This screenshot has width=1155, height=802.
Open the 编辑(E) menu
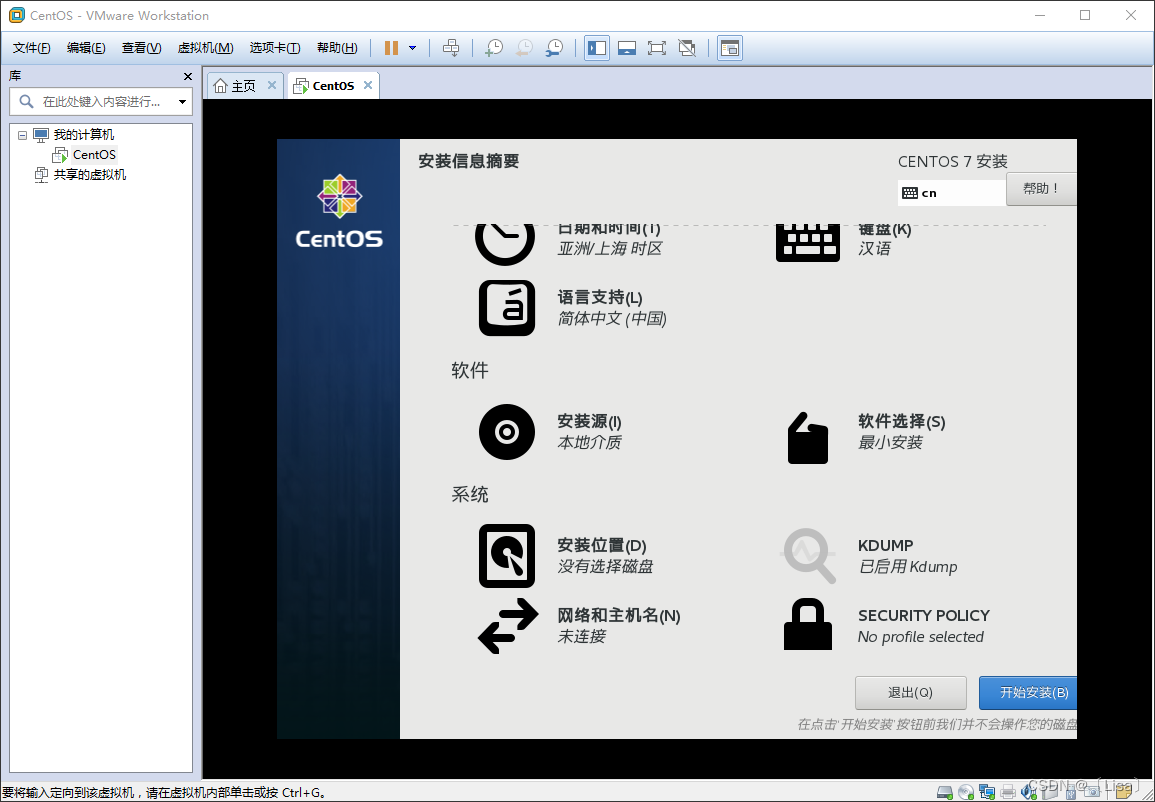(86, 48)
